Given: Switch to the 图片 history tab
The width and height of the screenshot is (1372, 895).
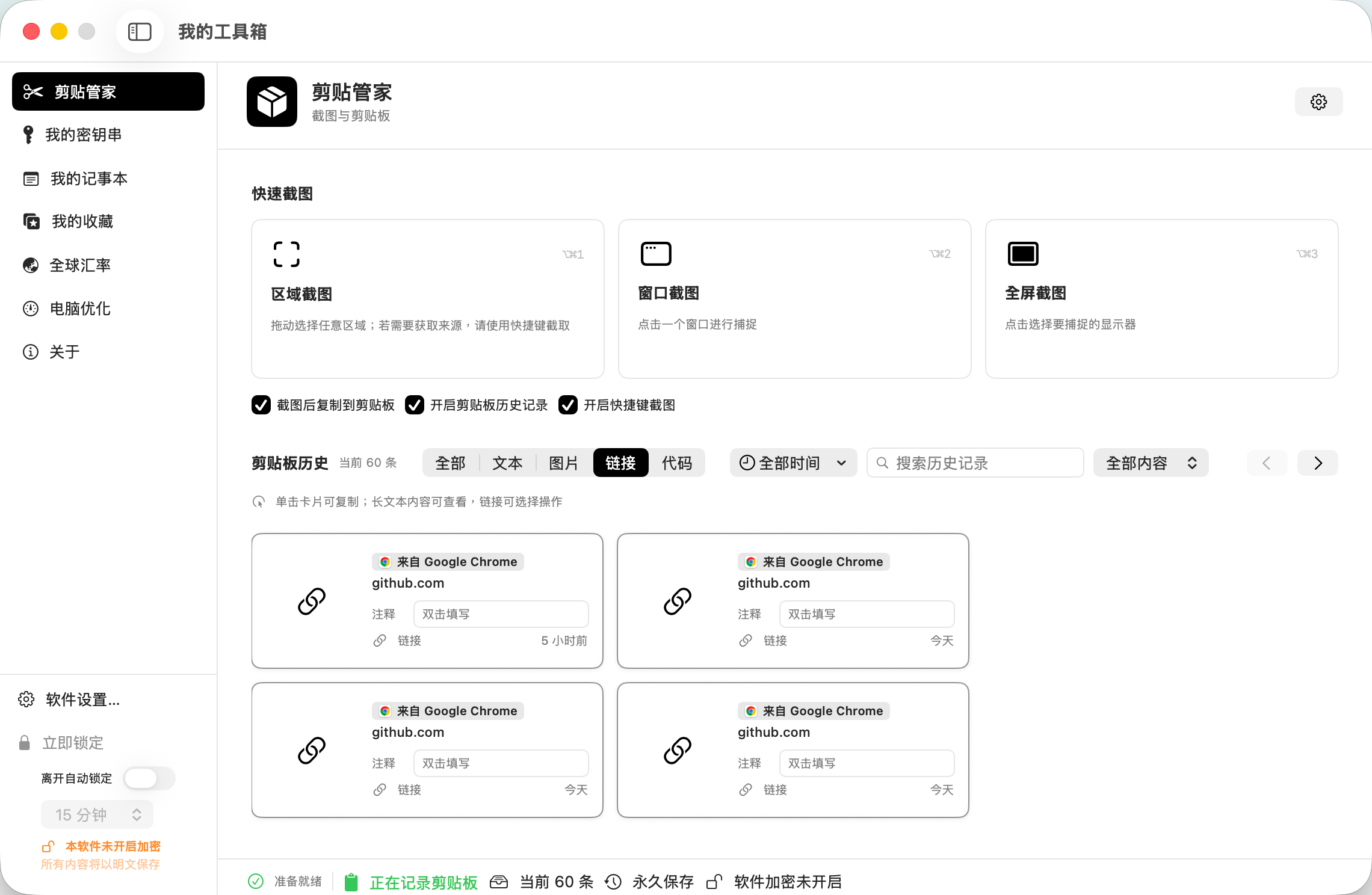Looking at the screenshot, I should (x=564, y=463).
